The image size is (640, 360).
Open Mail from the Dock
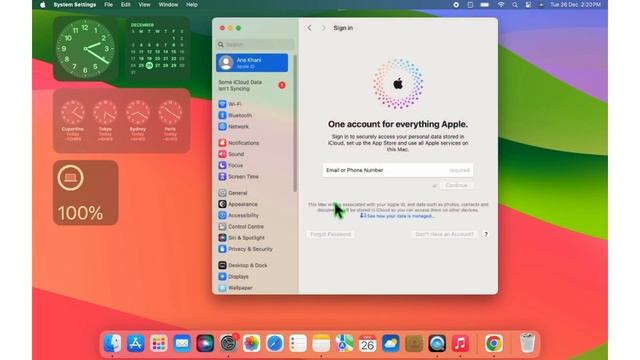pyautogui.click(x=182, y=343)
